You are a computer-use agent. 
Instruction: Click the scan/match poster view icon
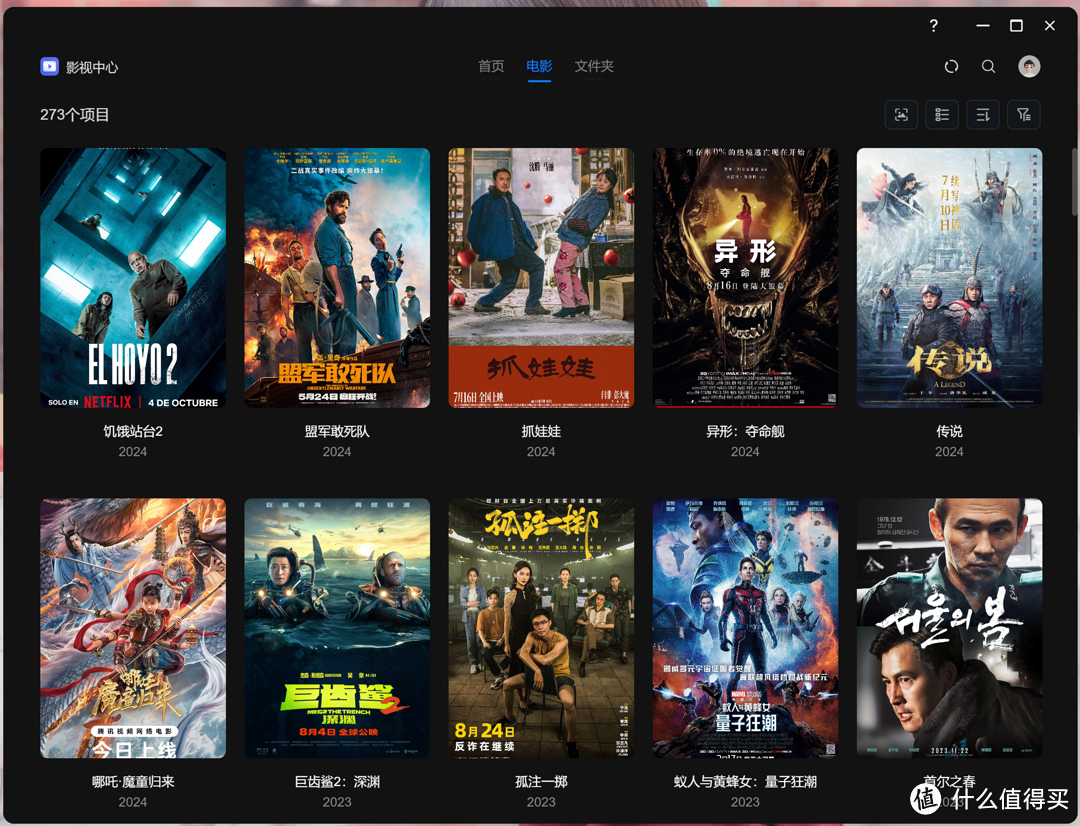point(901,114)
